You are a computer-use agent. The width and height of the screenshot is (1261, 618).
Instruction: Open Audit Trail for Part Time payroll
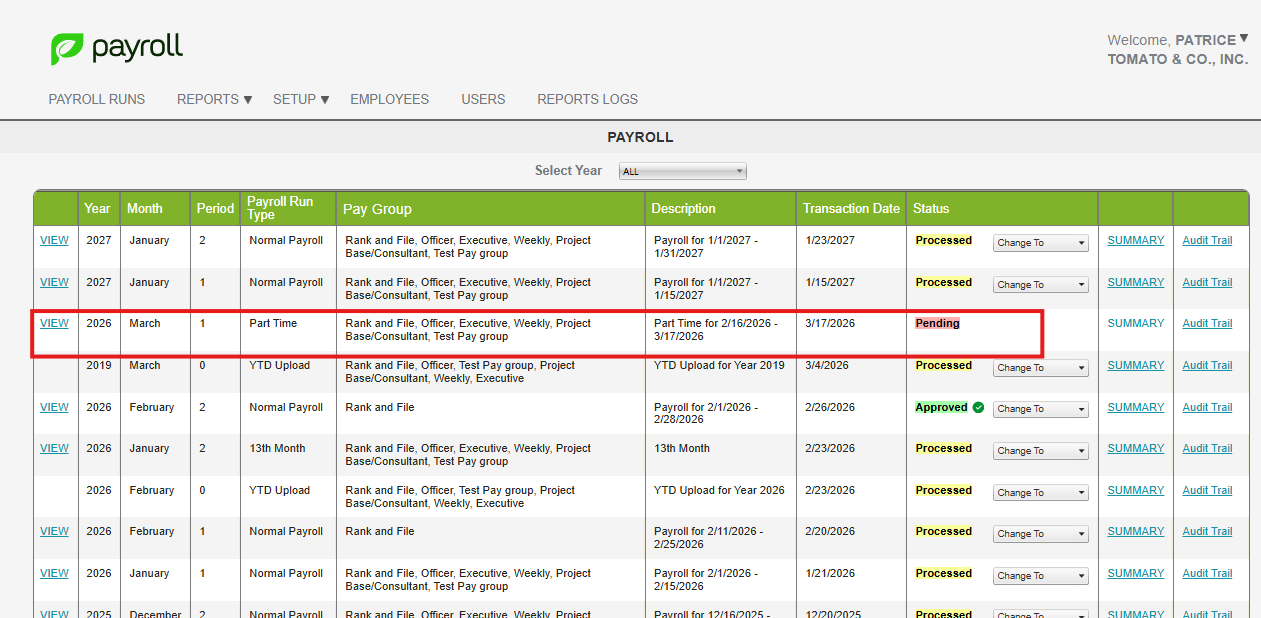pos(1207,323)
